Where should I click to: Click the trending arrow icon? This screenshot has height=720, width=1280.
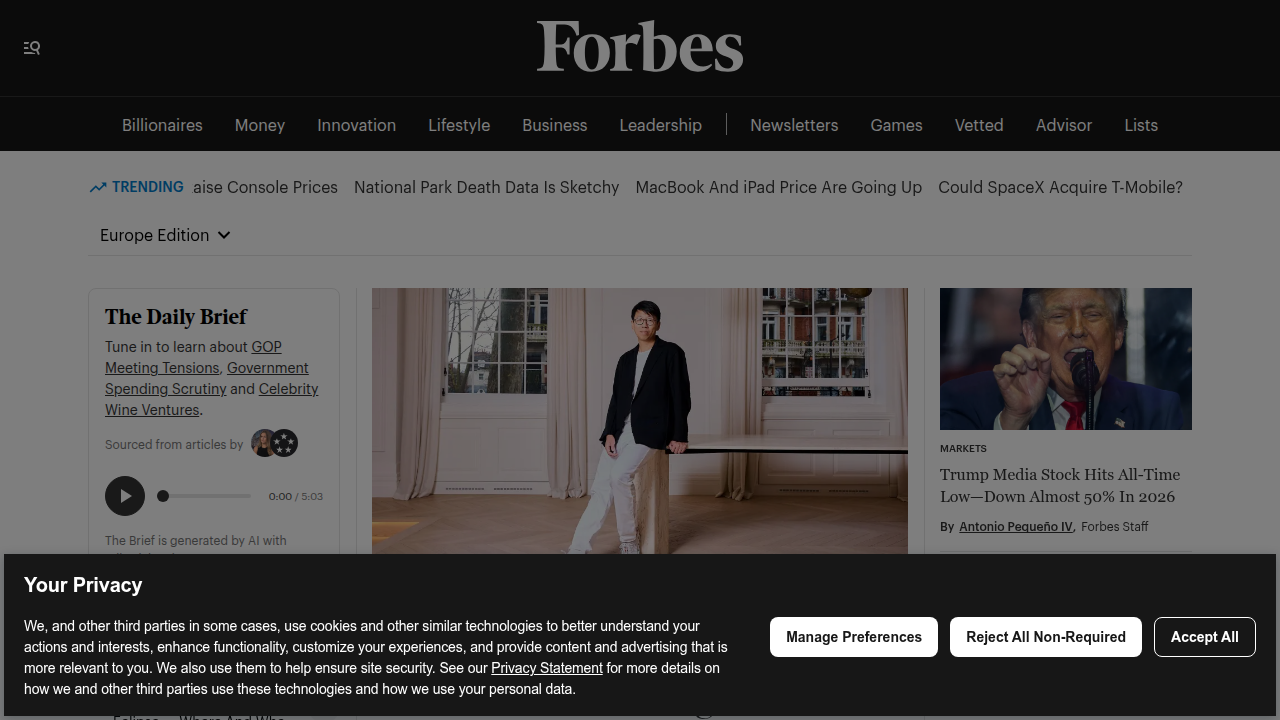[98, 187]
